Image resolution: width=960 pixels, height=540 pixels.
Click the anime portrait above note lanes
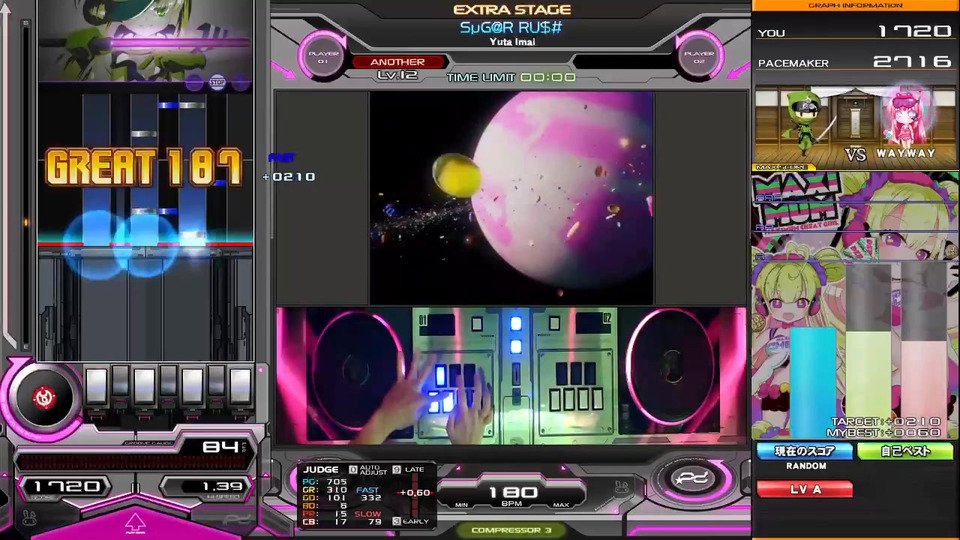click(x=145, y=40)
